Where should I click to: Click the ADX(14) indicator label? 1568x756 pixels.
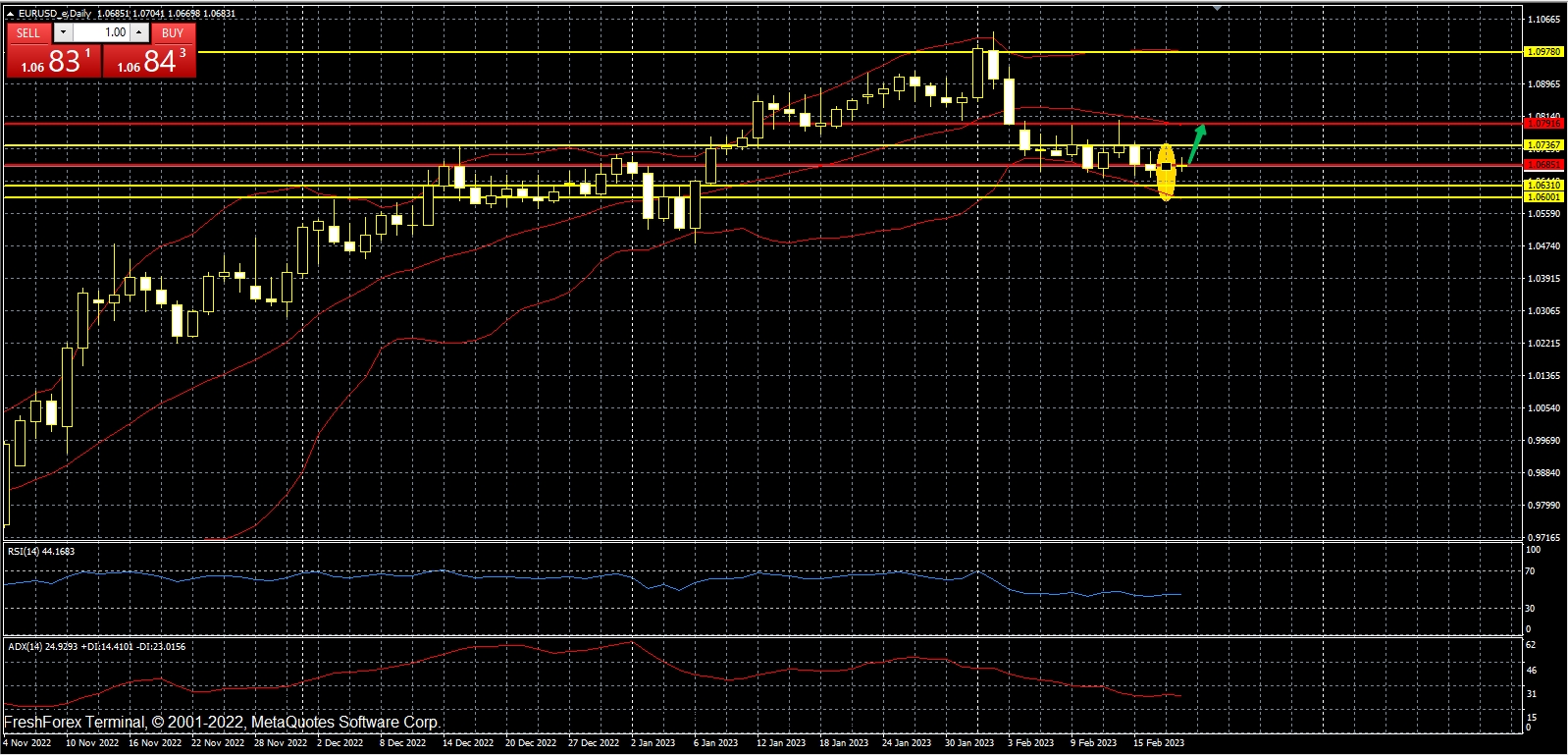[96, 646]
